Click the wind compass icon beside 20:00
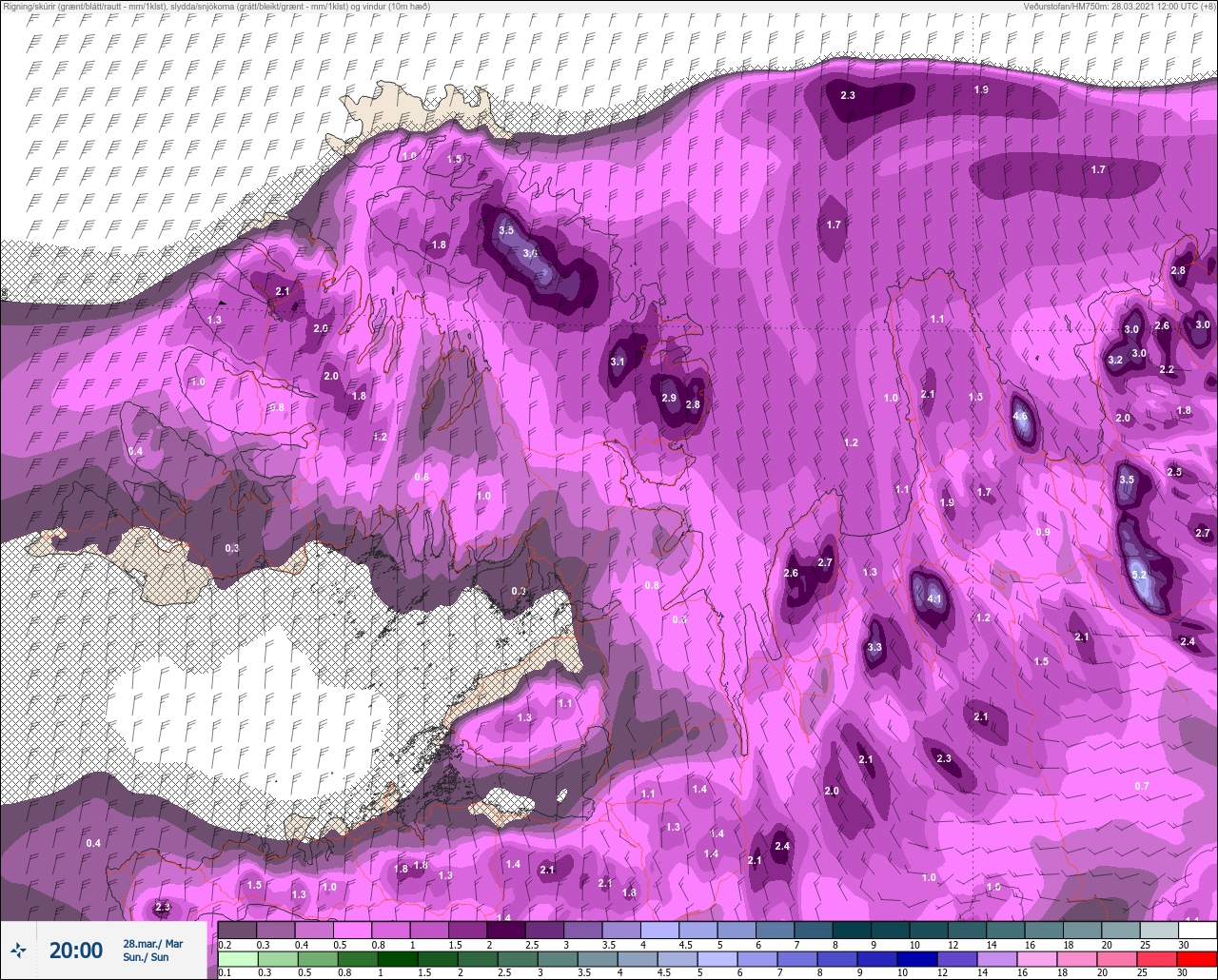This screenshot has width=1218, height=980. pos(18,950)
